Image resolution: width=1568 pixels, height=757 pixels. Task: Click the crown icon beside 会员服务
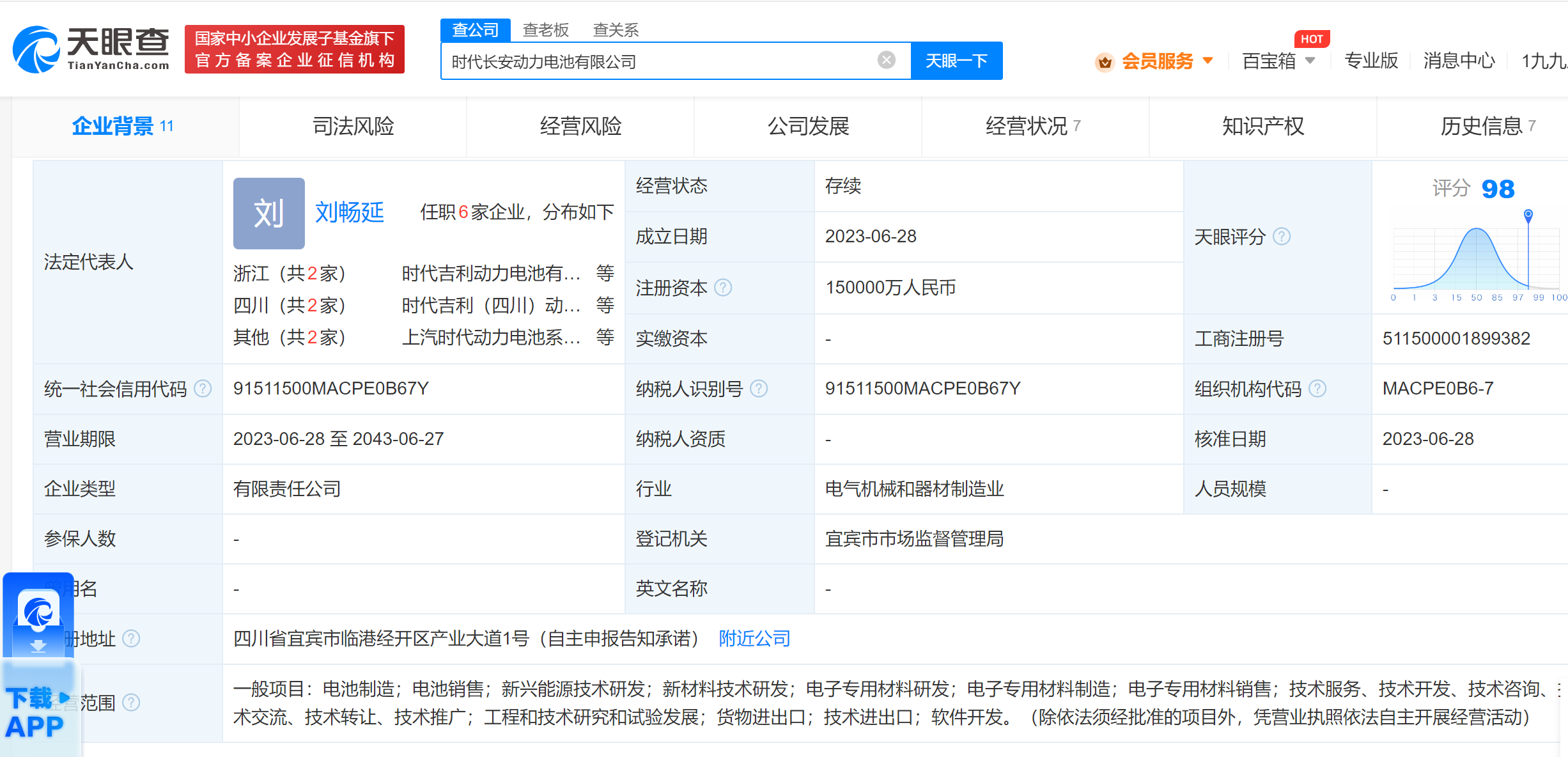pos(1105,62)
